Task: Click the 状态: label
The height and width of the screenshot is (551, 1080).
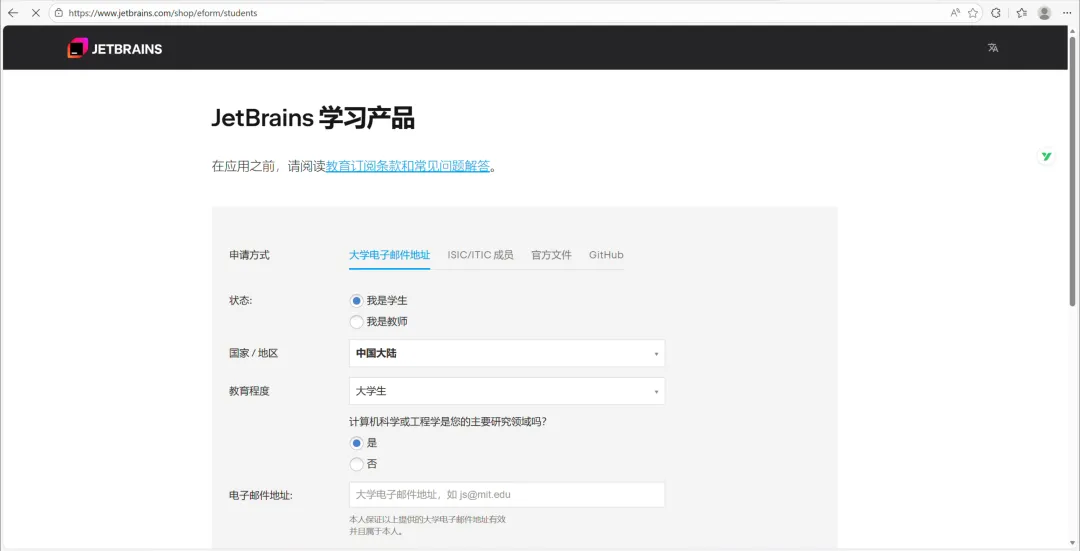Action: 241,301
